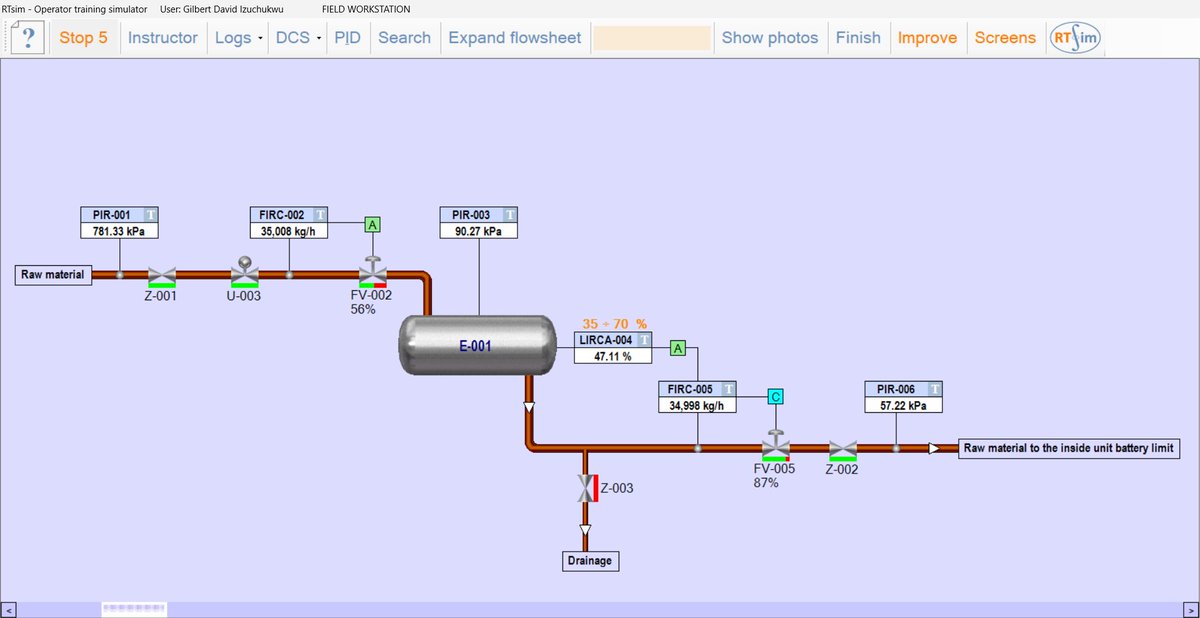1200x618 pixels.
Task: Click the Stop 5 button
Action: (83, 38)
